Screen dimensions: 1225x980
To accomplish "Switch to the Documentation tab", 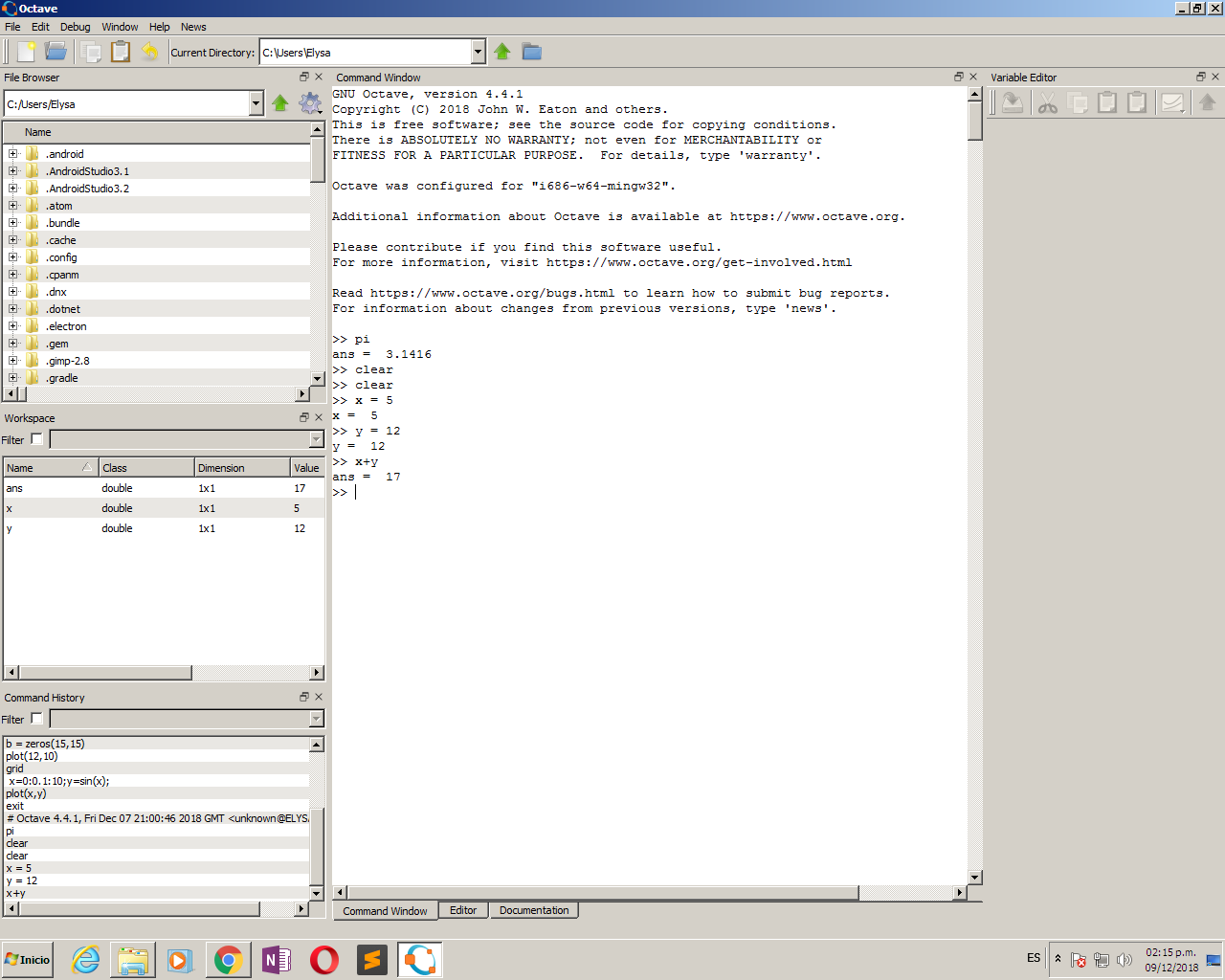I will (534, 910).
